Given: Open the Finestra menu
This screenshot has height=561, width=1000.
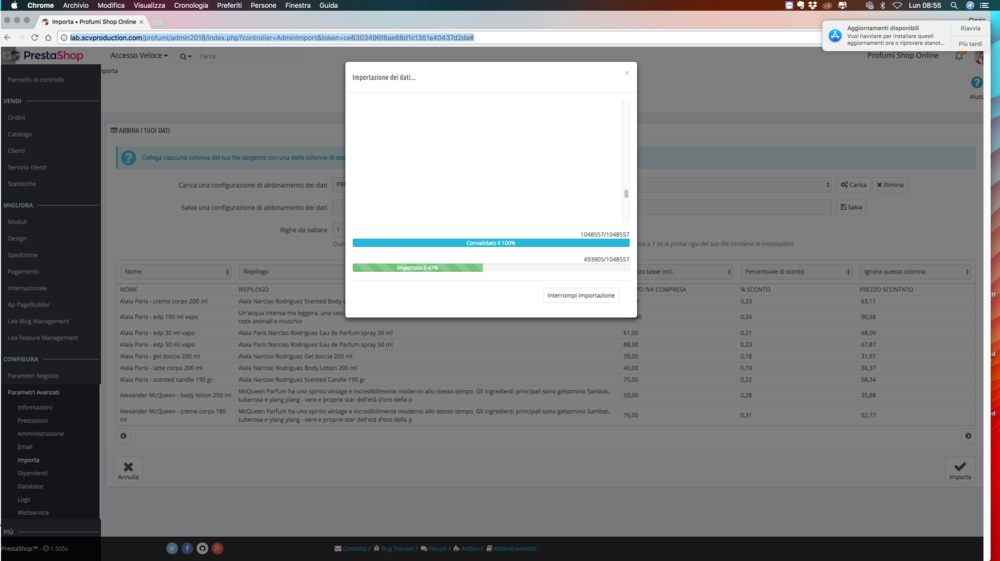Looking at the screenshot, I should click(298, 5).
